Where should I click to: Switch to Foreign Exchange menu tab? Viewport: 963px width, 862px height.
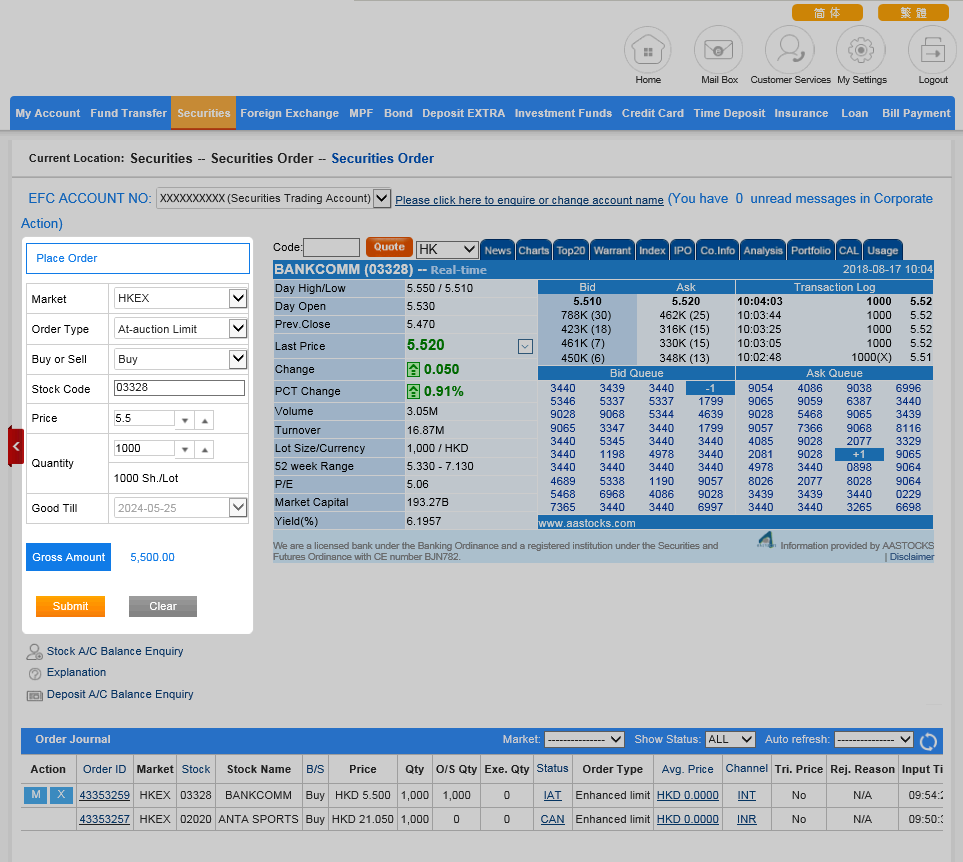tap(289, 113)
